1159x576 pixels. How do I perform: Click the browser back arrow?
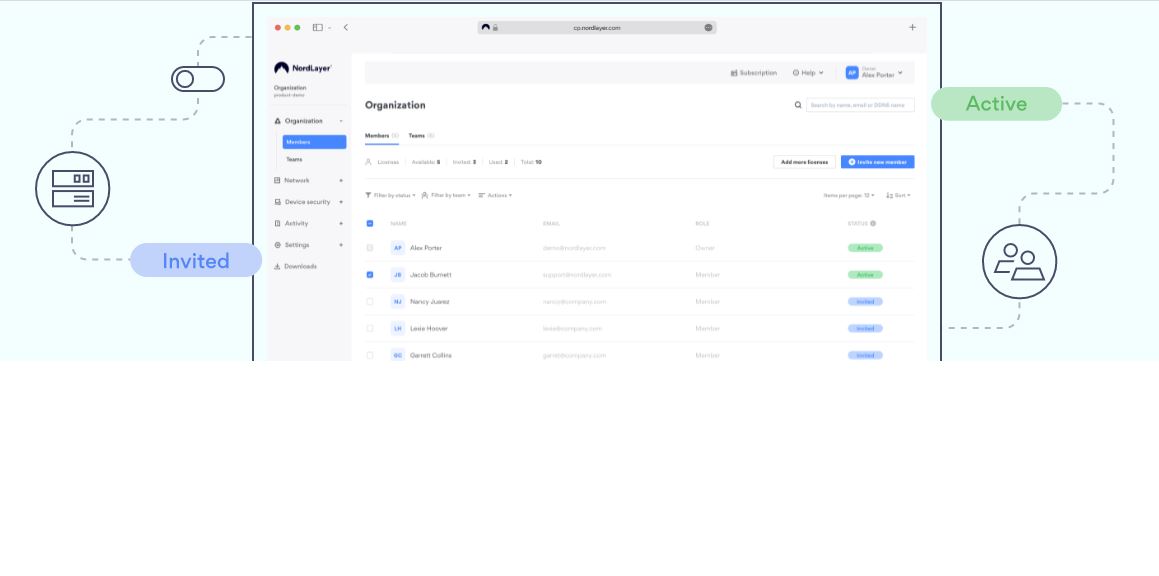(x=346, y=28)
